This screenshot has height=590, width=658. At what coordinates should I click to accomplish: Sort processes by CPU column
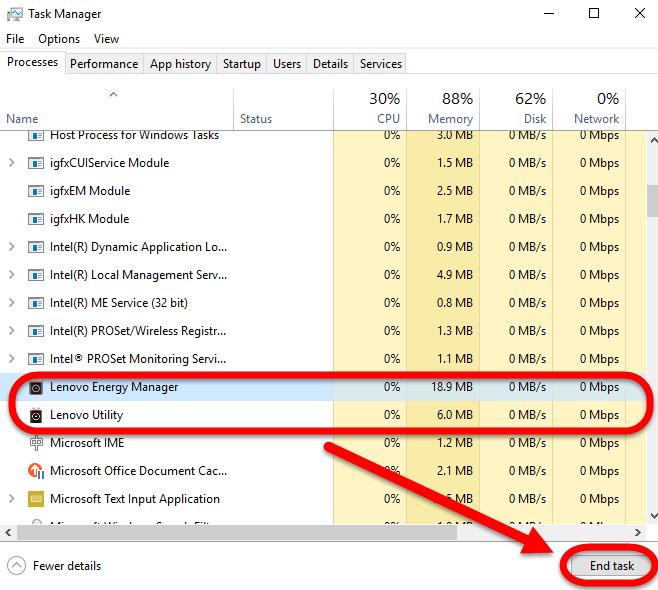pyautogui.click(x=370, y=109)
